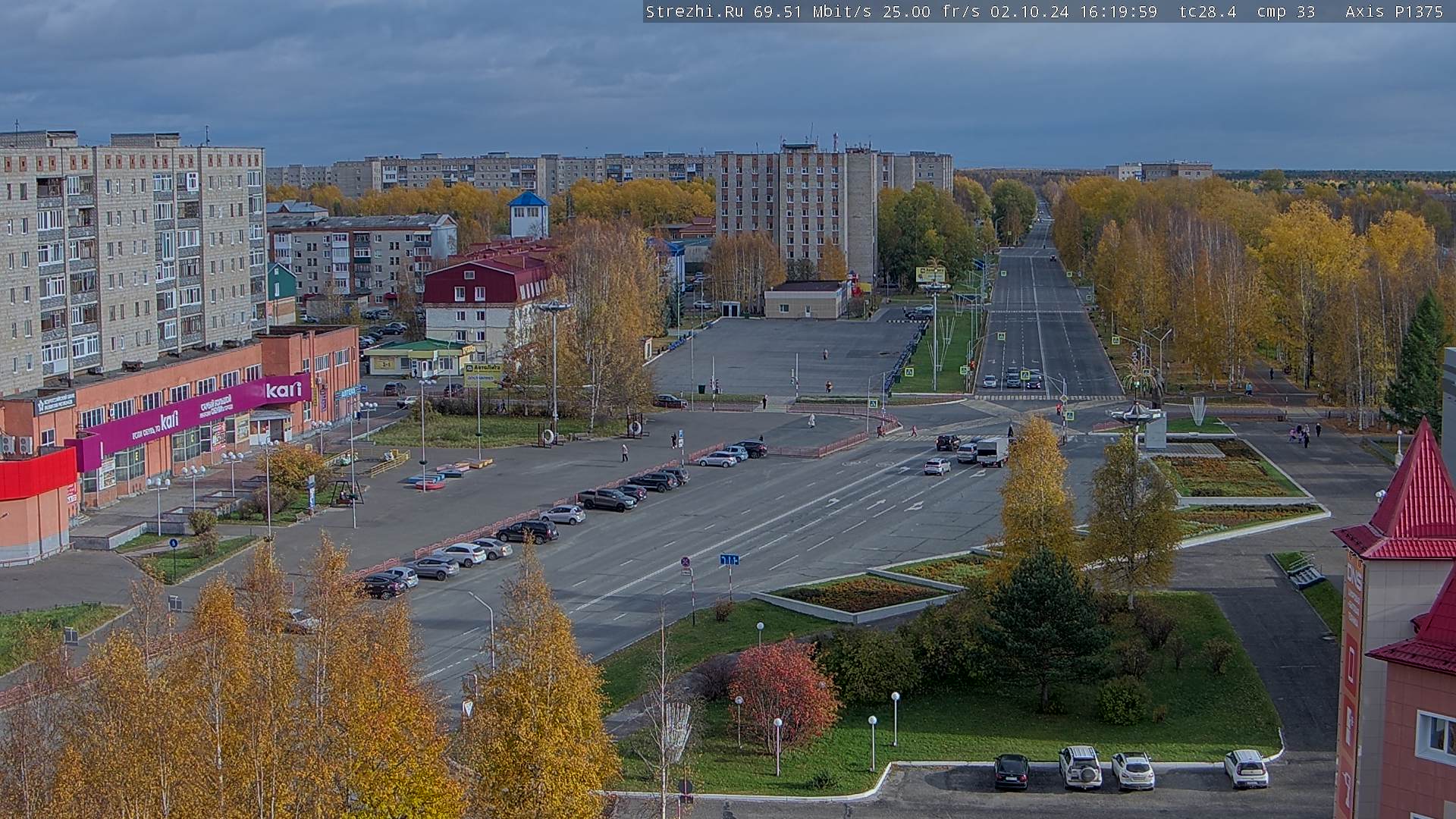Click the "Strezhi.Ru" overlay text
The width and height of the screenshot is (1456, 819).
(694, 11)
